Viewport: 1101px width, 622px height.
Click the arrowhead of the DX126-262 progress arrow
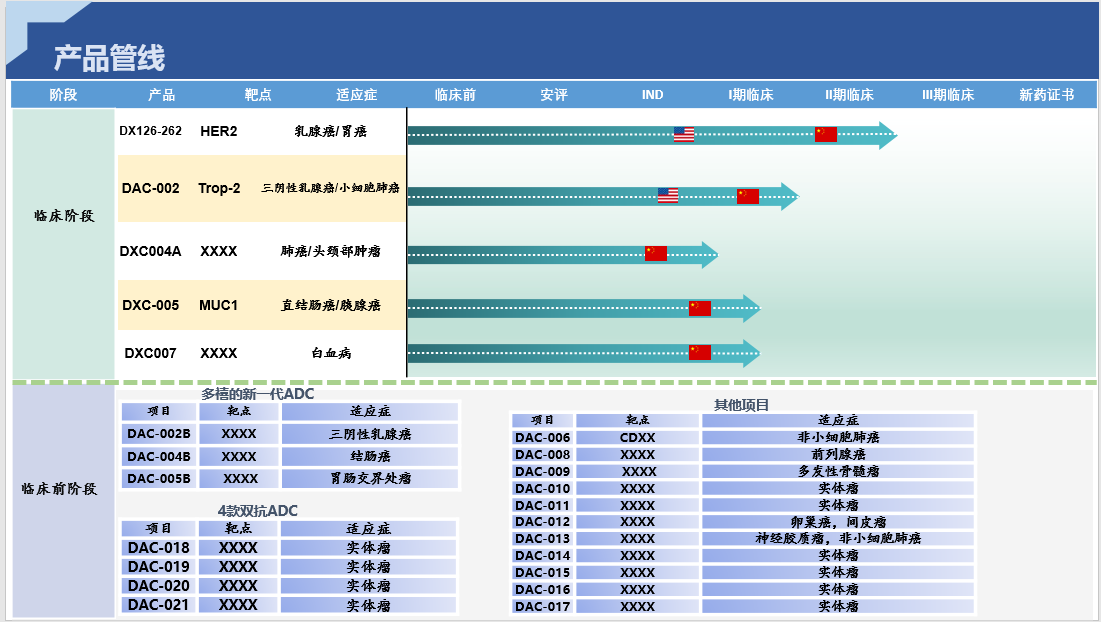pos(887,135)
